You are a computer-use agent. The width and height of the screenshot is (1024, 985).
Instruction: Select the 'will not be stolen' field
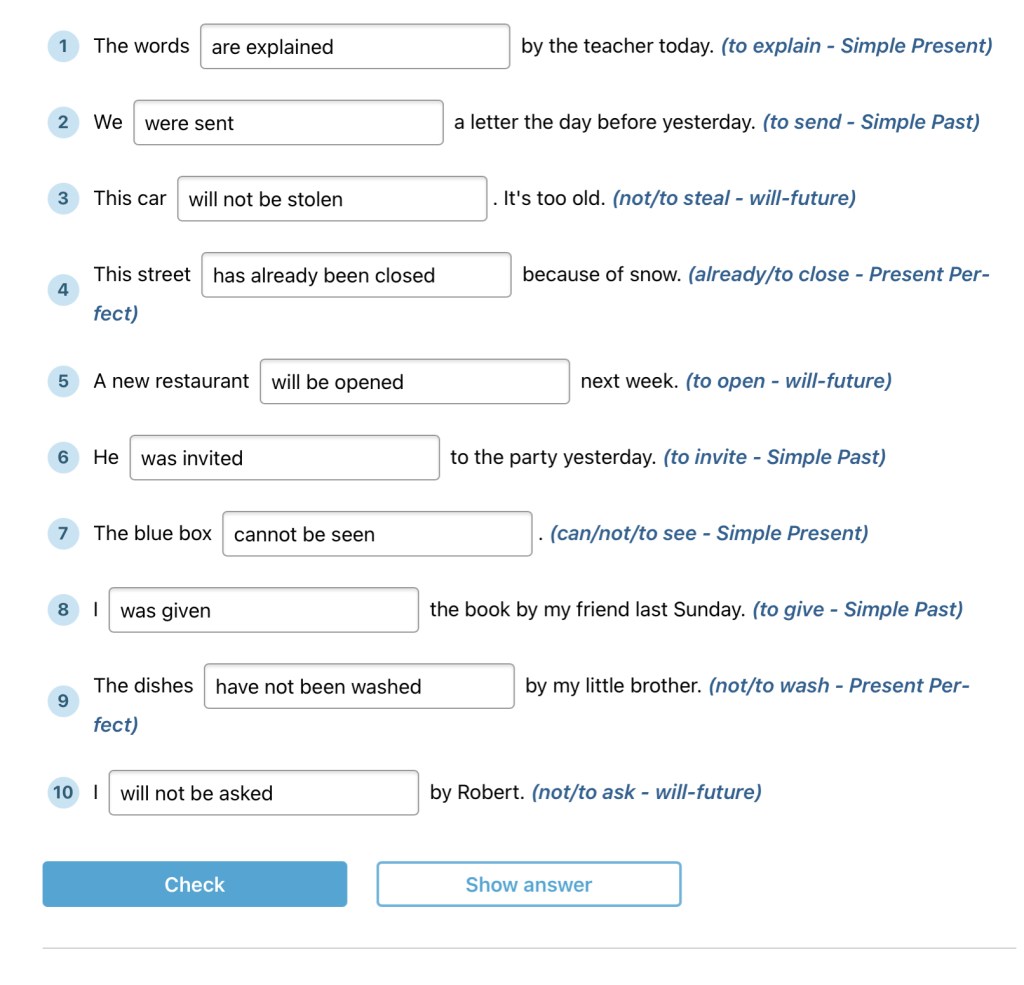[x=332, y=199]
